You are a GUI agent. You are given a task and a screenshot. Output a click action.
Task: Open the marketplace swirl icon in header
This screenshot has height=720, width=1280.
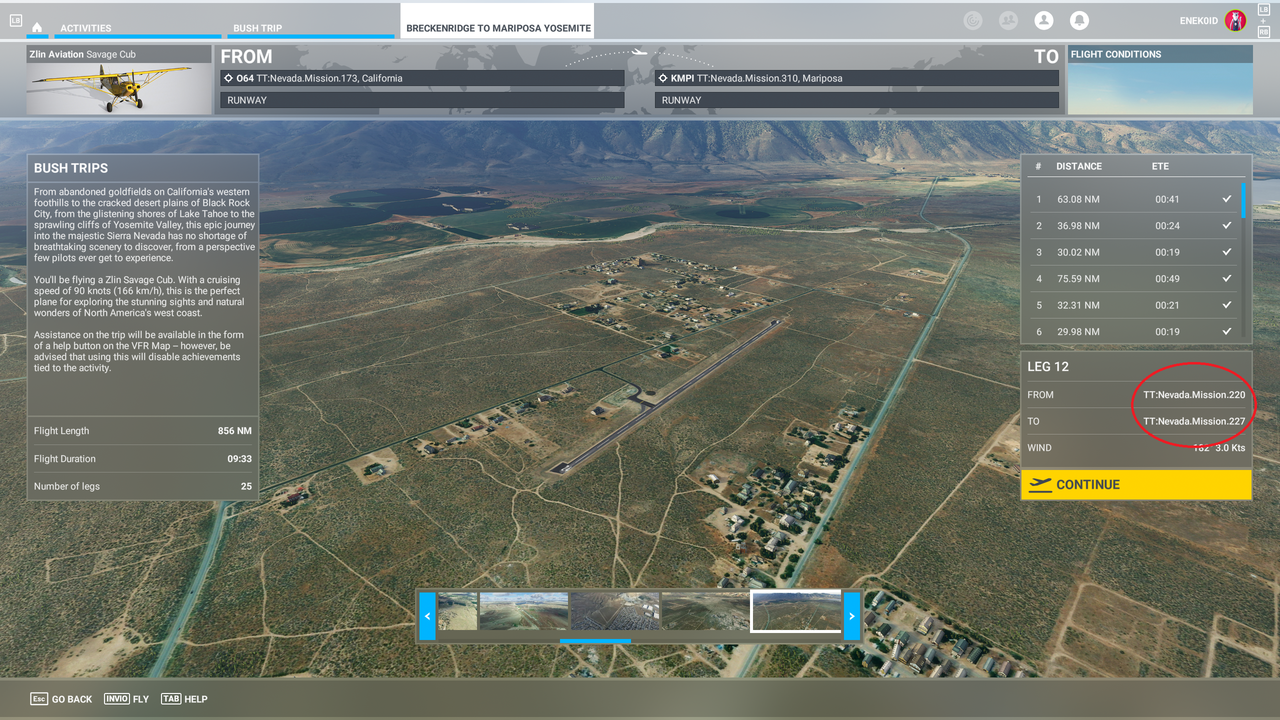pyautogui.click(x=972, y=20)
